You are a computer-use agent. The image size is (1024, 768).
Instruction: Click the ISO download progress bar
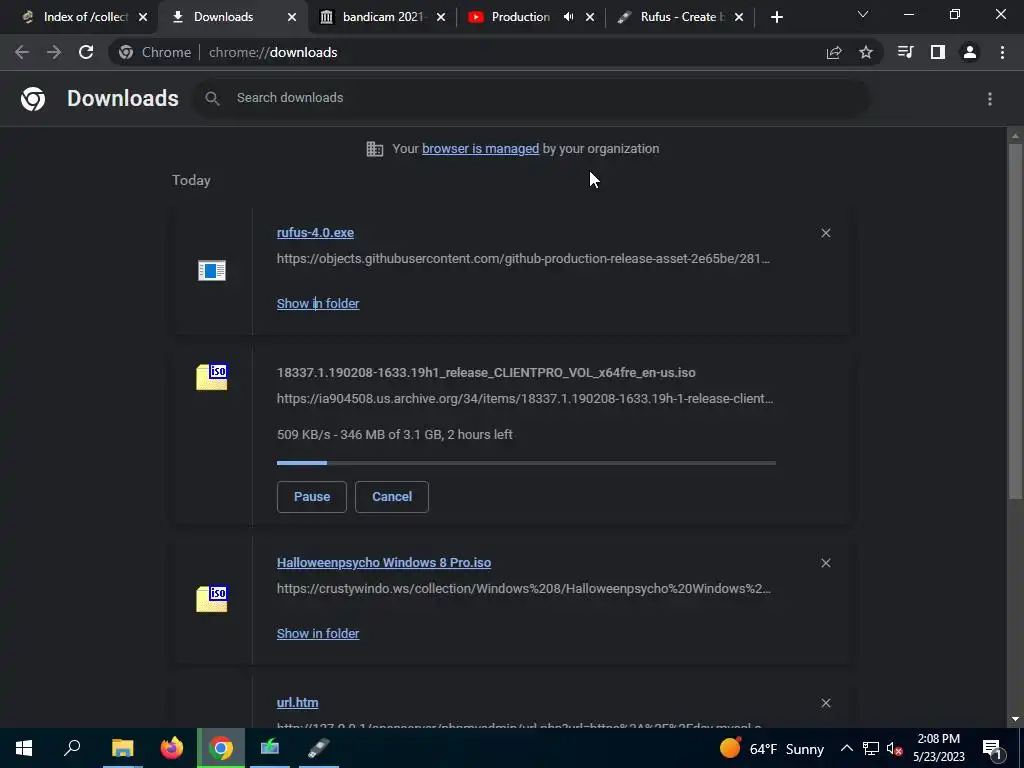tap(526, 463)
